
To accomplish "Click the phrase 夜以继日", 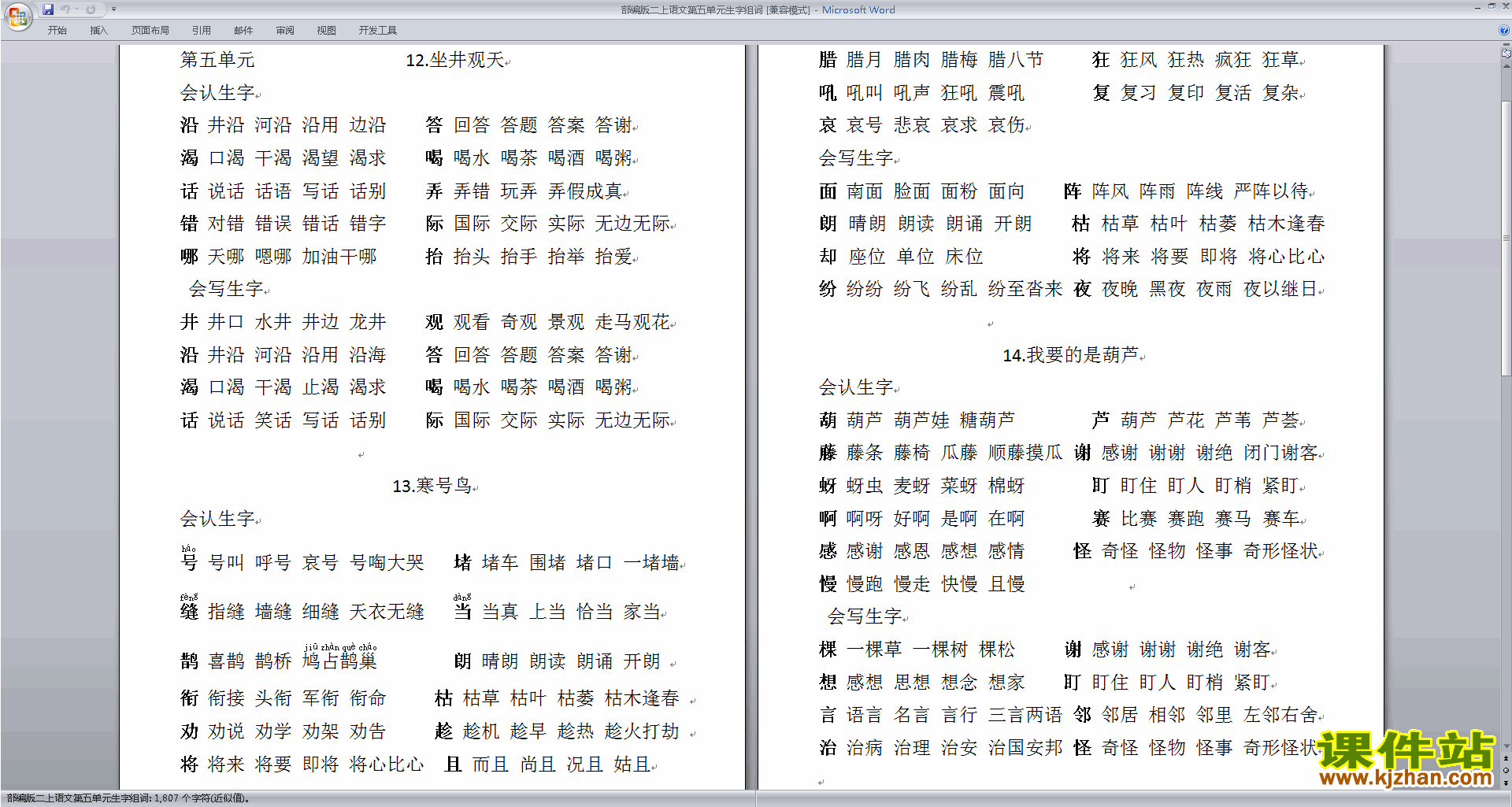I will [x=1280, y=290].
